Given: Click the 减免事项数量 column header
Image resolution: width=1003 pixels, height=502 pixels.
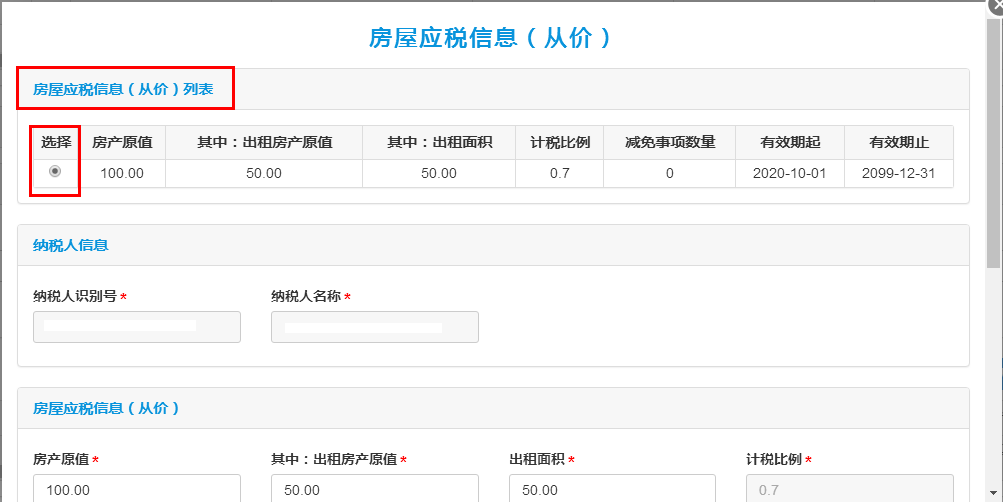Looking at the screenshot, I should pos(670,143).
